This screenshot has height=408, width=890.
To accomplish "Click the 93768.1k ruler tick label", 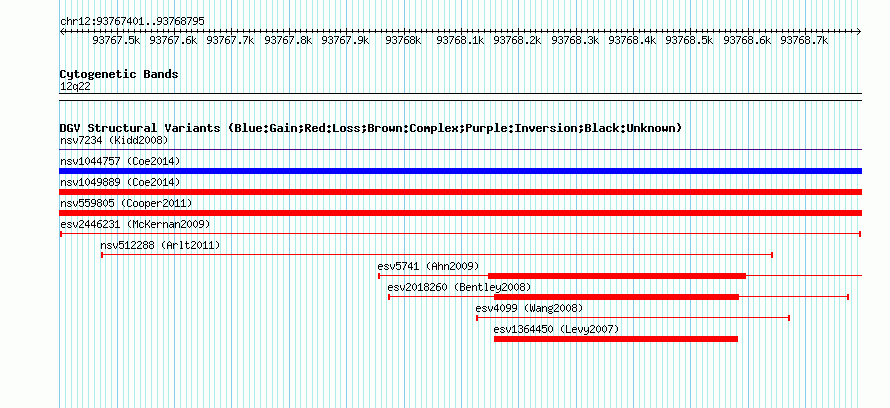I will click(x=460, y=40).
